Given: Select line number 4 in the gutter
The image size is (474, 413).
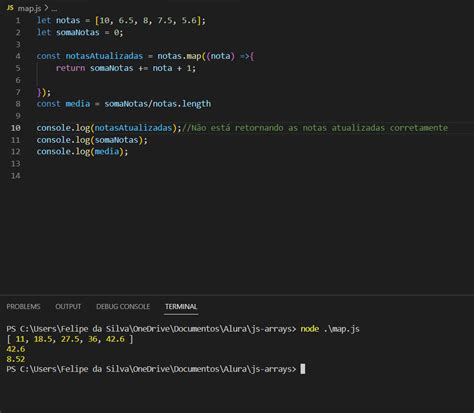Looking at the screenshot, I should coord(18,56).
